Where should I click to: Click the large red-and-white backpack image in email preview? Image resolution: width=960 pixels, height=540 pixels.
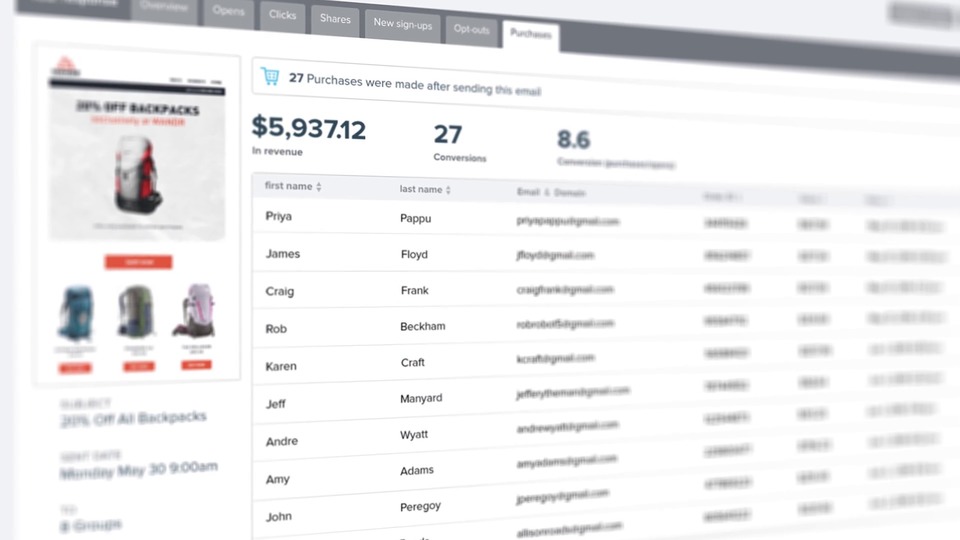coord(139,175)
